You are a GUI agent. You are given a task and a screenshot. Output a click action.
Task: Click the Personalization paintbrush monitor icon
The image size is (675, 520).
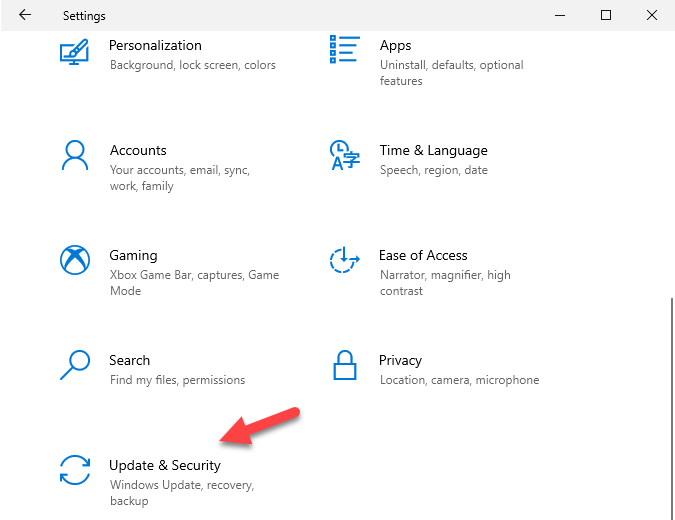click(x=74, y=52)
